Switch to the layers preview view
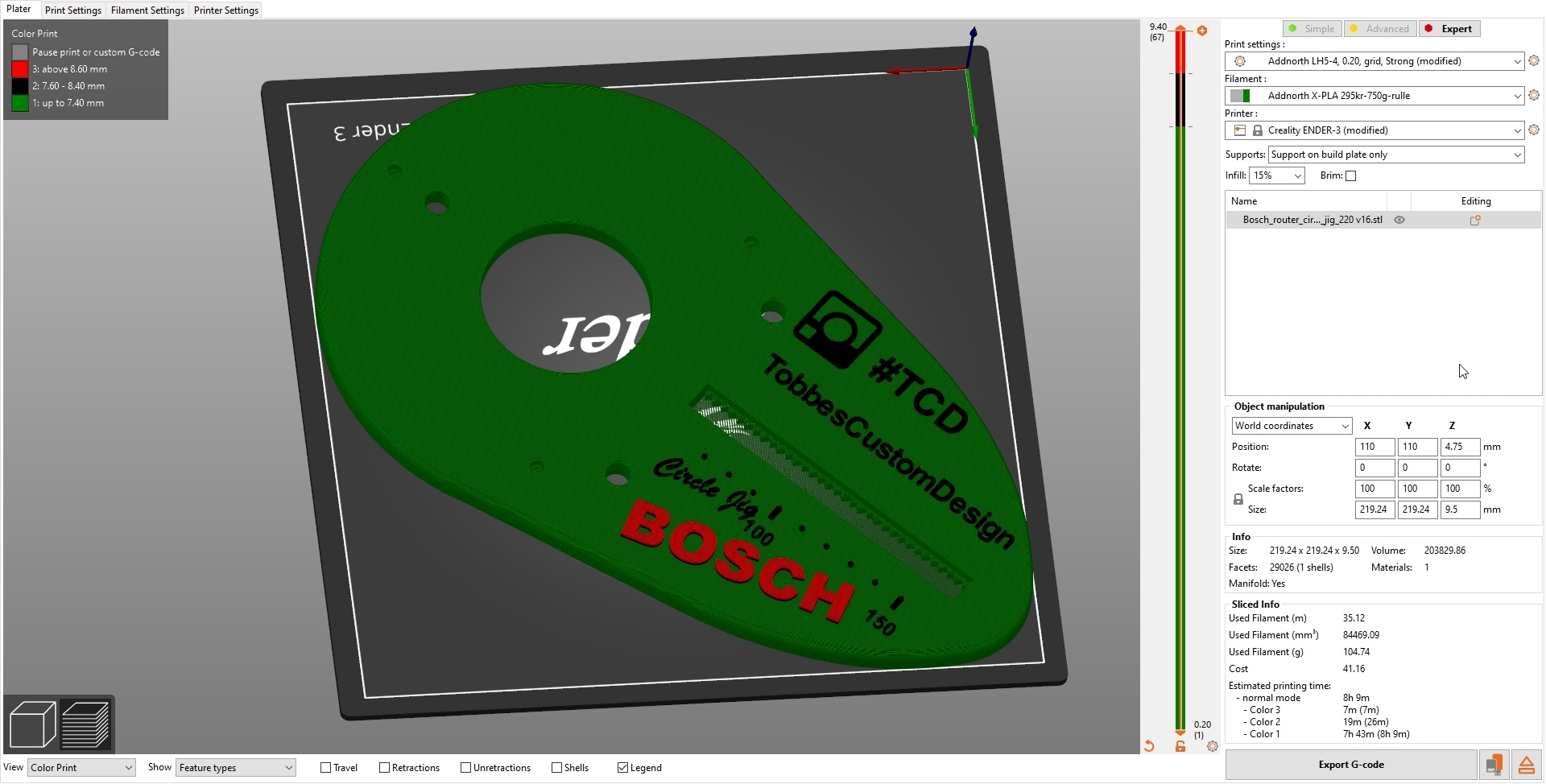 [x=85, y=724]
